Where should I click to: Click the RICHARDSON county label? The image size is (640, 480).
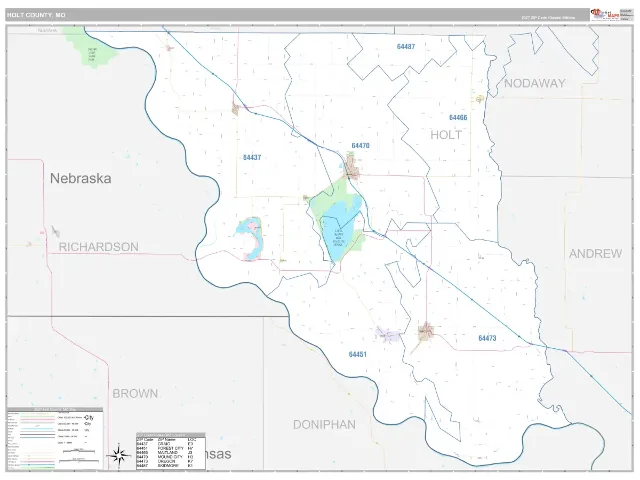tap(99, 247)
